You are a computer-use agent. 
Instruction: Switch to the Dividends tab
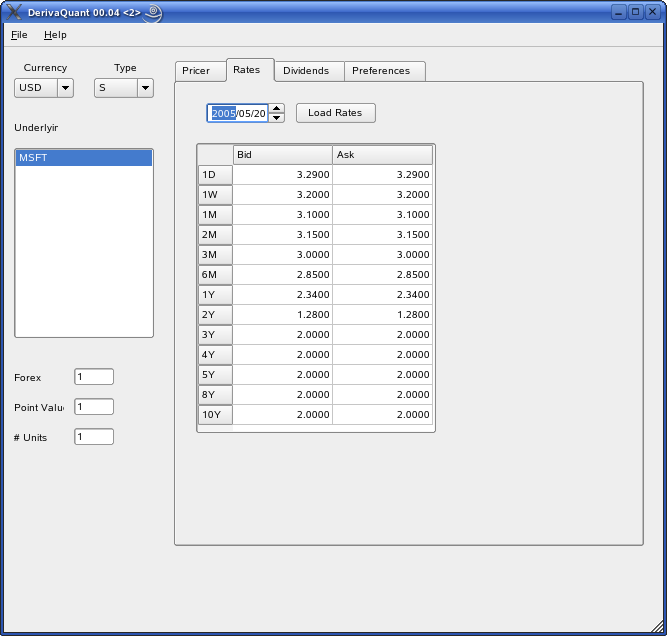(x=306, y=71)
